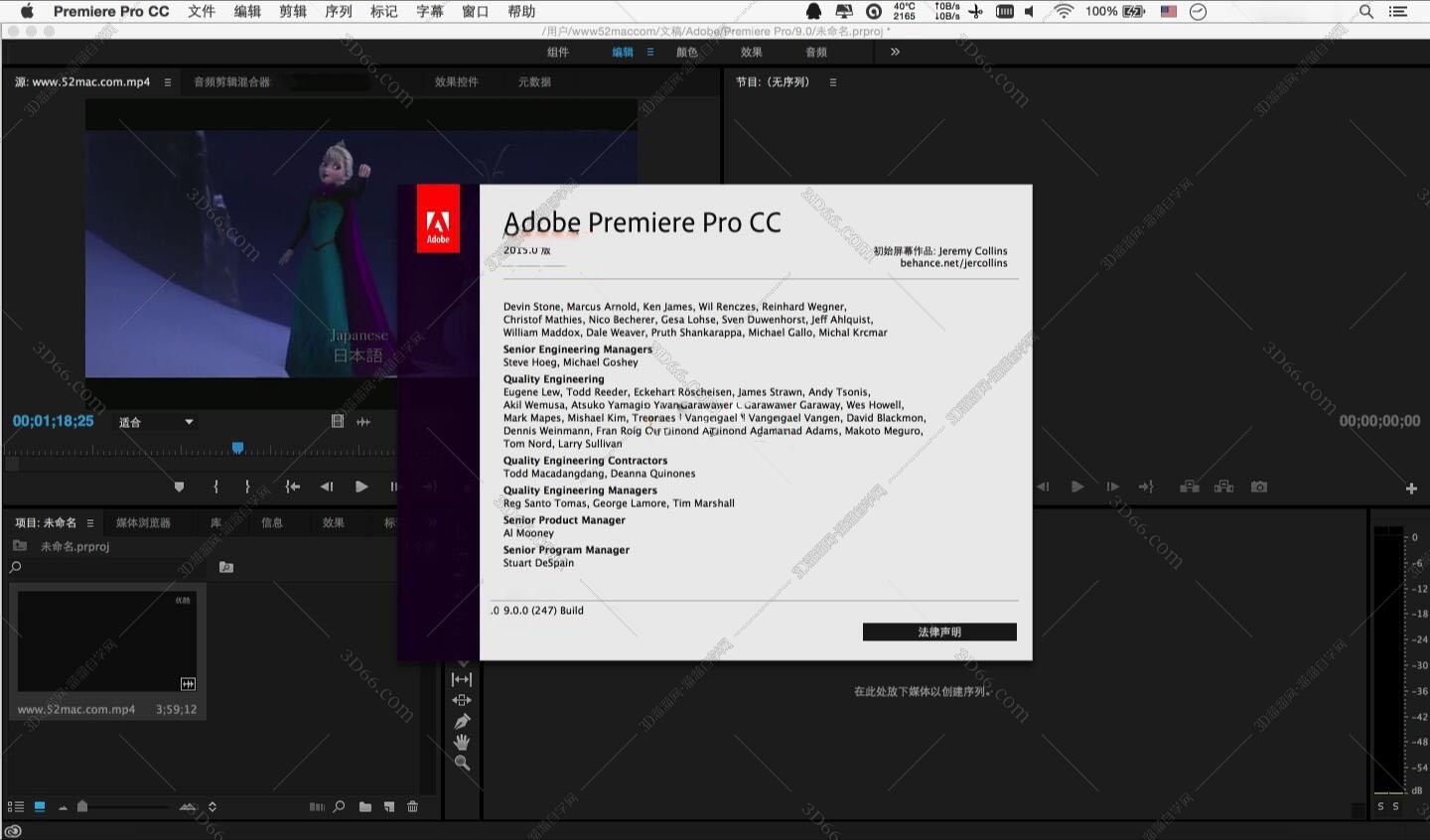Viewport: 1430px width, 840px height.
Task: Adjust the thumbnail zoom slider handle
Action: coord(82,807)
